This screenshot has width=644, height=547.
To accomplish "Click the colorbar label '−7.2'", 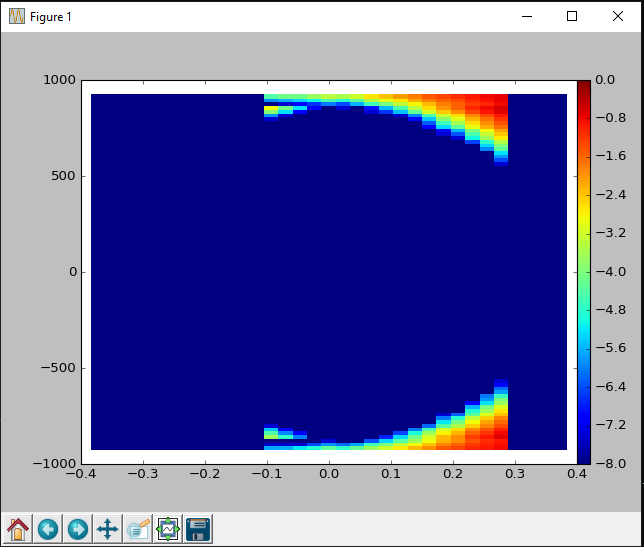I will click(611, 425).
